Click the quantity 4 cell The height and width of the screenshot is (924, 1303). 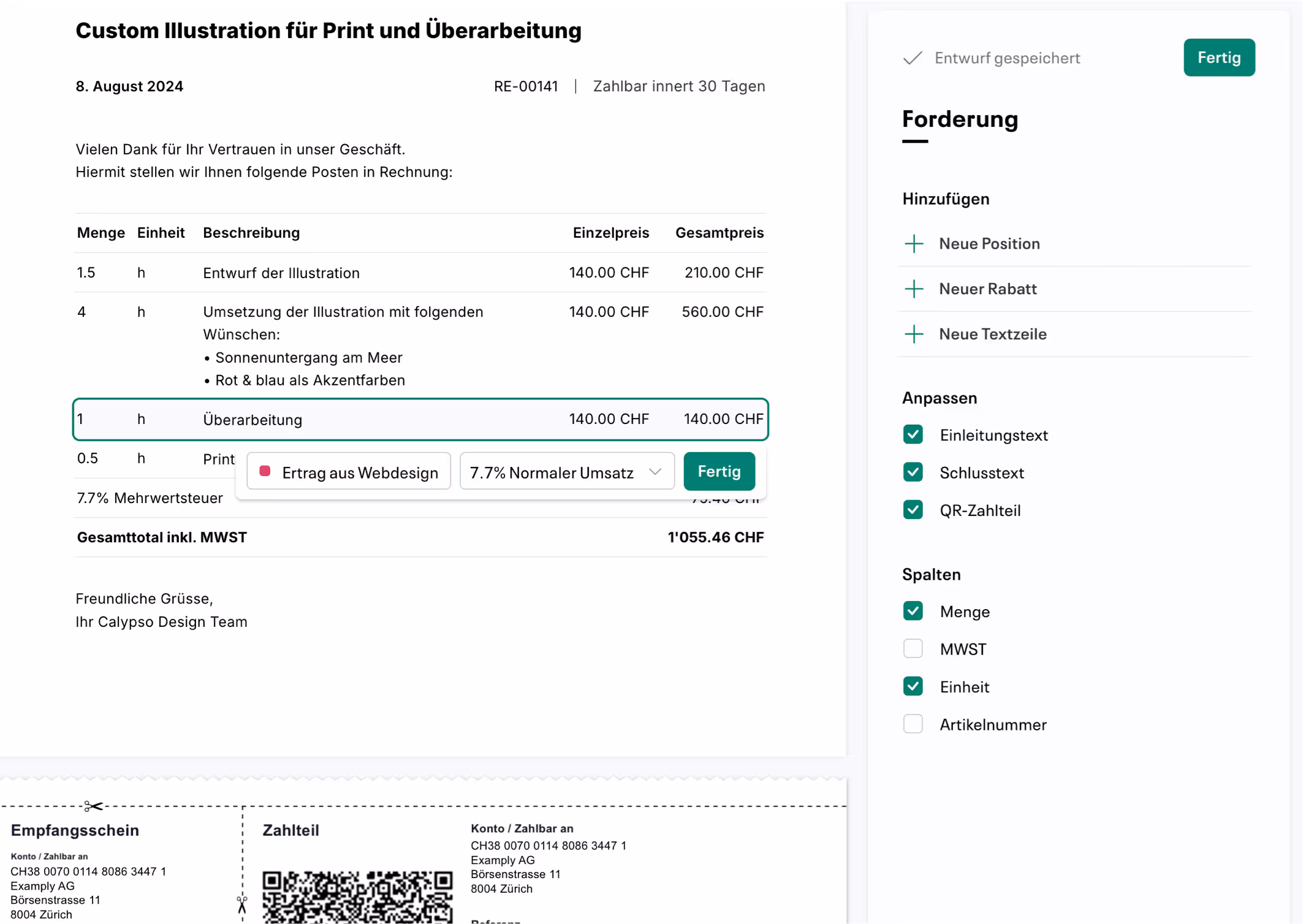coord(82,312)
